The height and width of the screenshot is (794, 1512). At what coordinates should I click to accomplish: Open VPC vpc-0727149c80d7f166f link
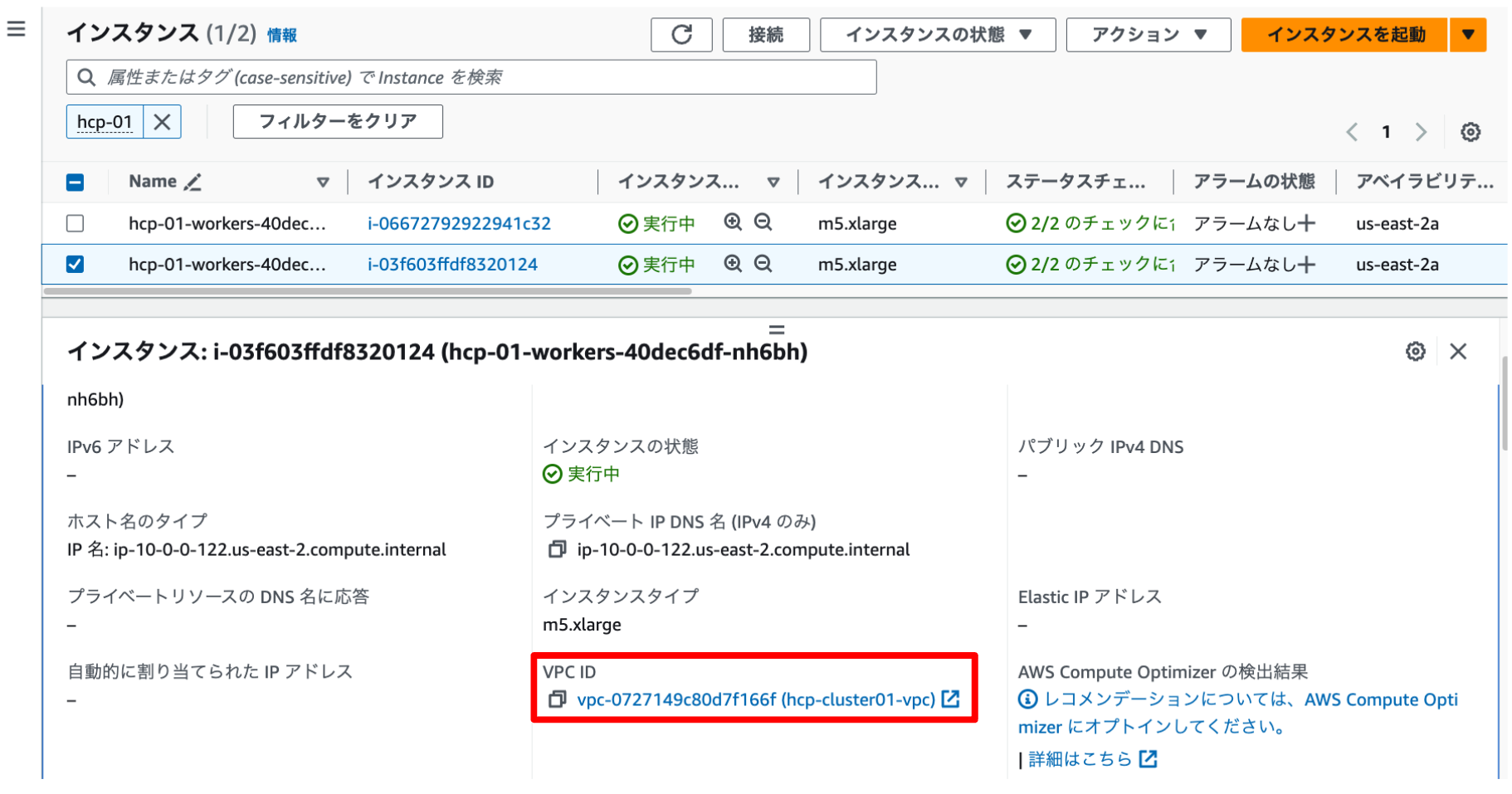tap(756, 699)
